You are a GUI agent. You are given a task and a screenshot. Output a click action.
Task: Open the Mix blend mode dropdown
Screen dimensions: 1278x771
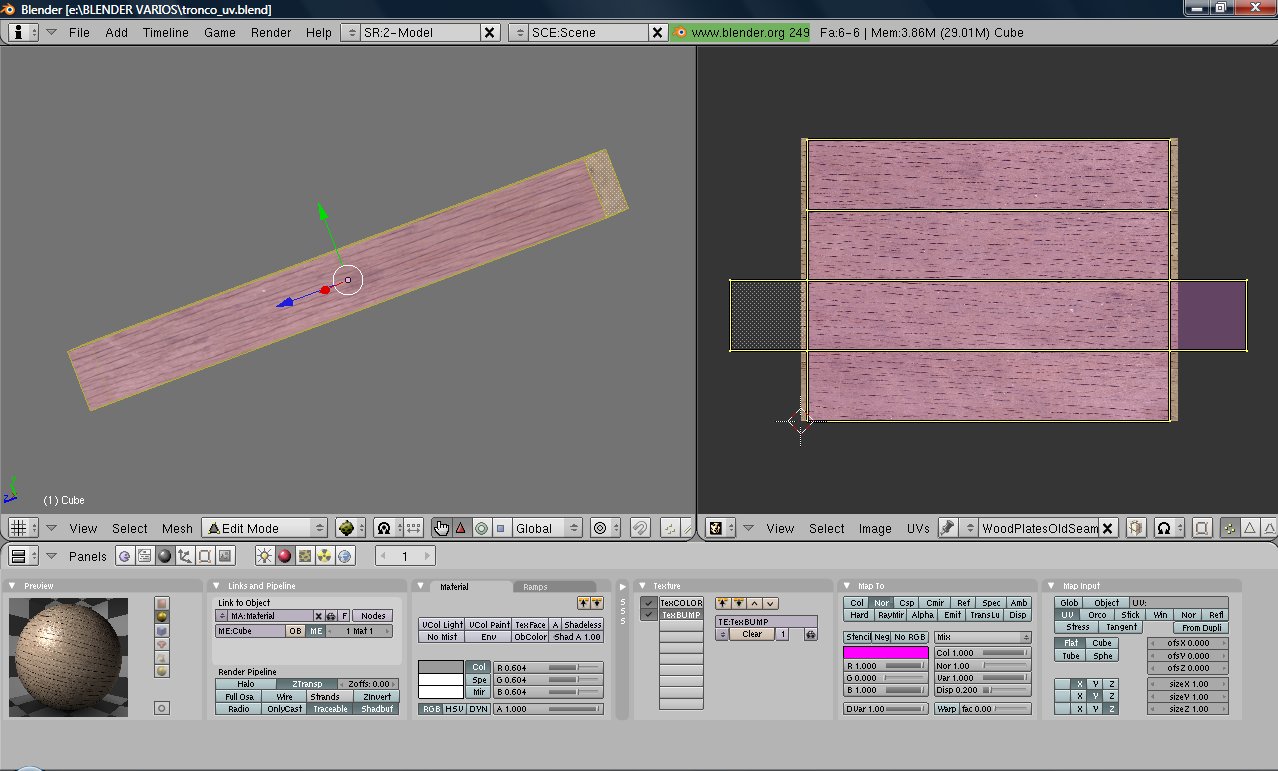pyautogui.click(x=982, y=637)
